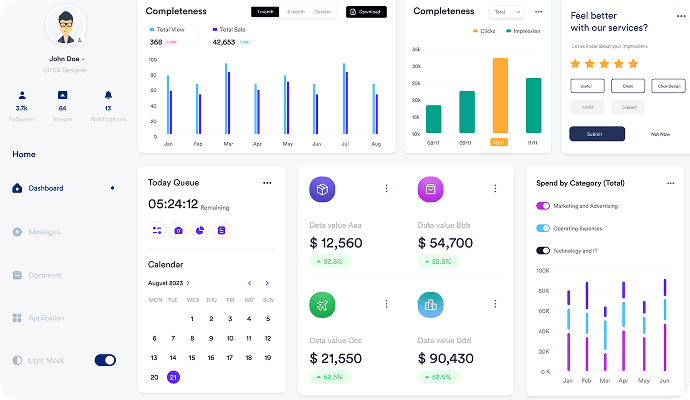
Task: Click the purple cube icon for Data value Aaa
Action: tap(322, 188)
